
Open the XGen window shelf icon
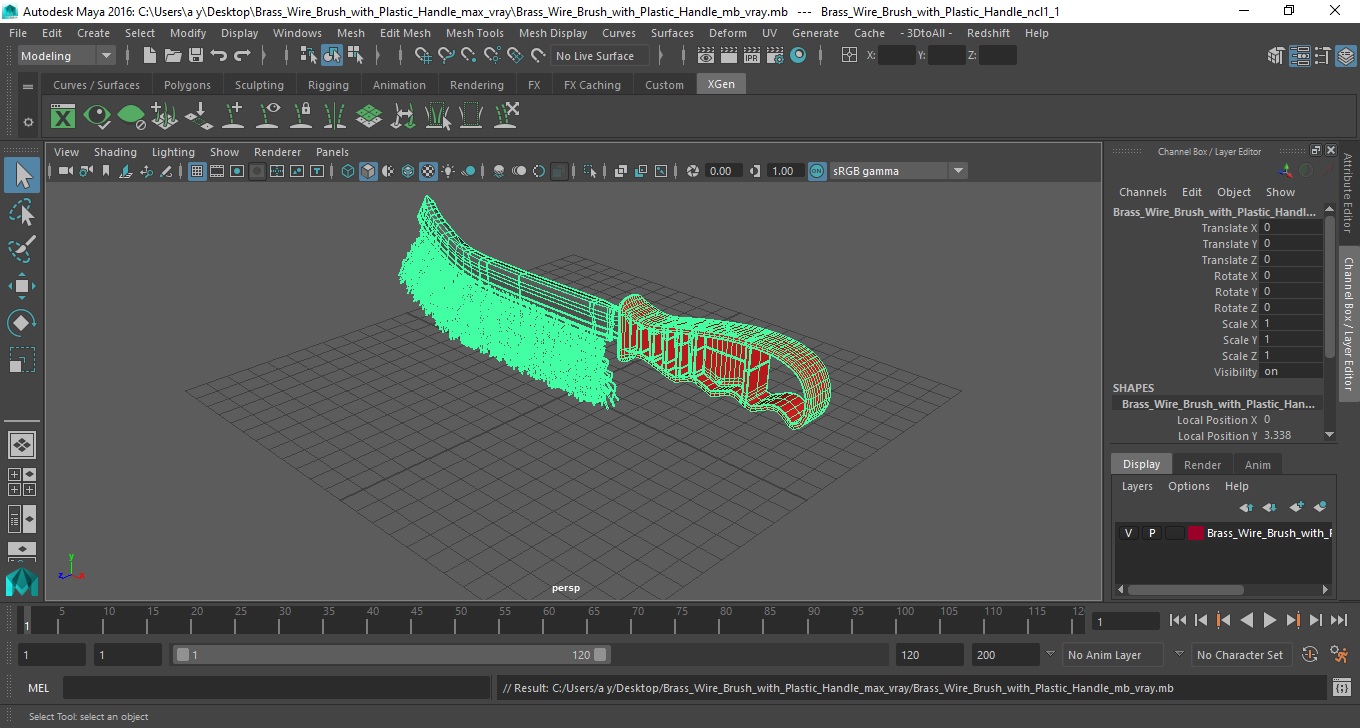63,116
